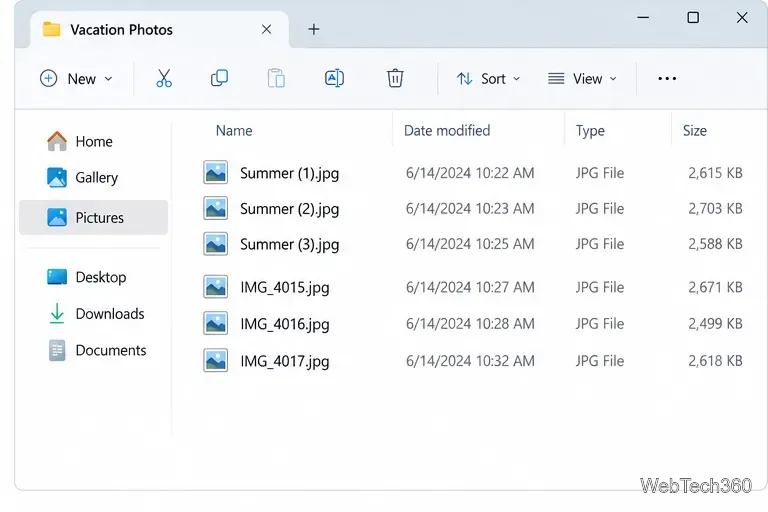Click size value 2,588 KB

tap(715, 244)
